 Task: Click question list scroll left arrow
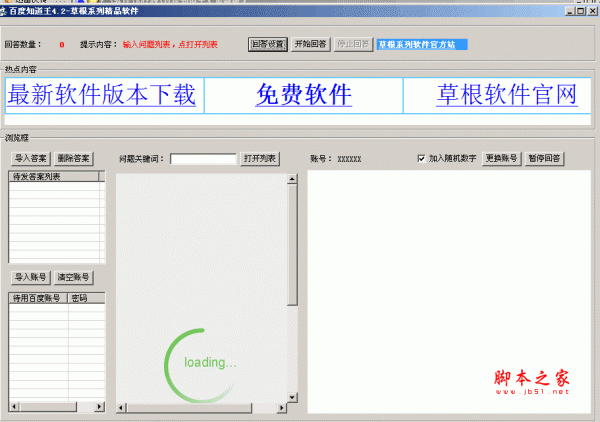click(x=121, y=408)
